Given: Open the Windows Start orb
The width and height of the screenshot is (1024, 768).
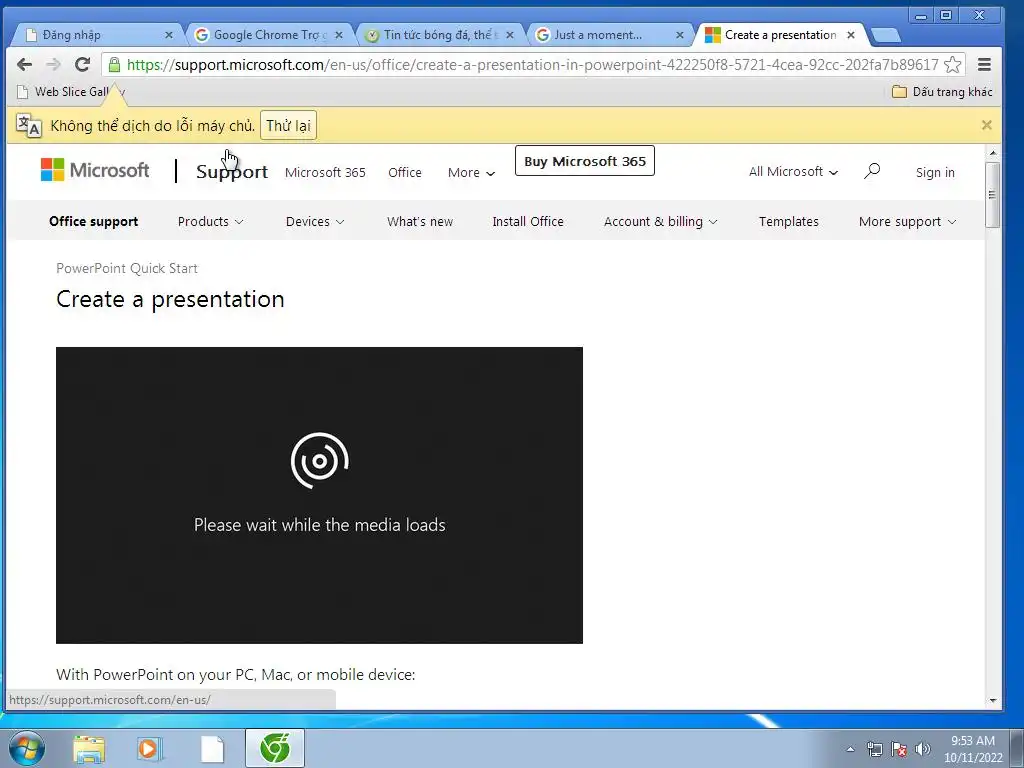Looking at the screenshot, I should (x=27, y=748).
